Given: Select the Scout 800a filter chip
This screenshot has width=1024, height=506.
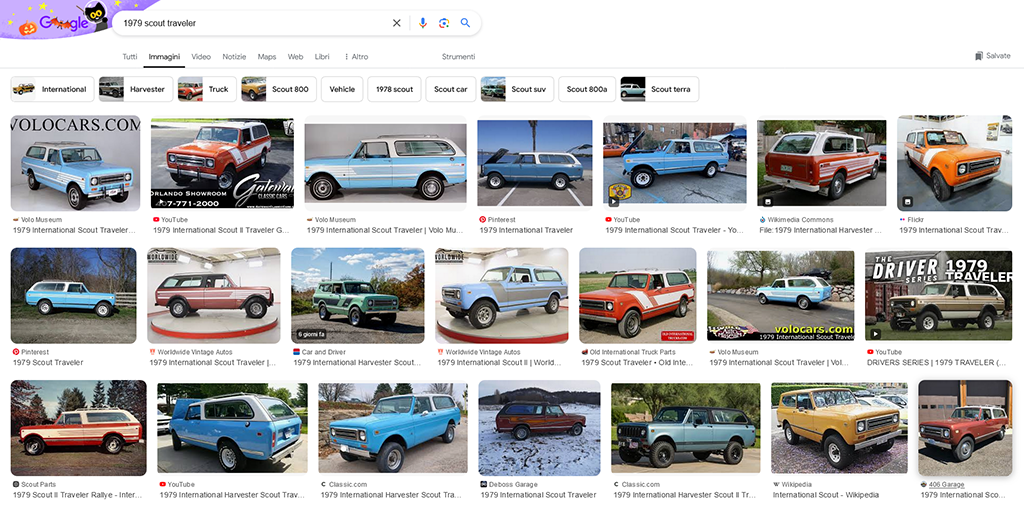Looking at the screenshot, I should point(587,89).
